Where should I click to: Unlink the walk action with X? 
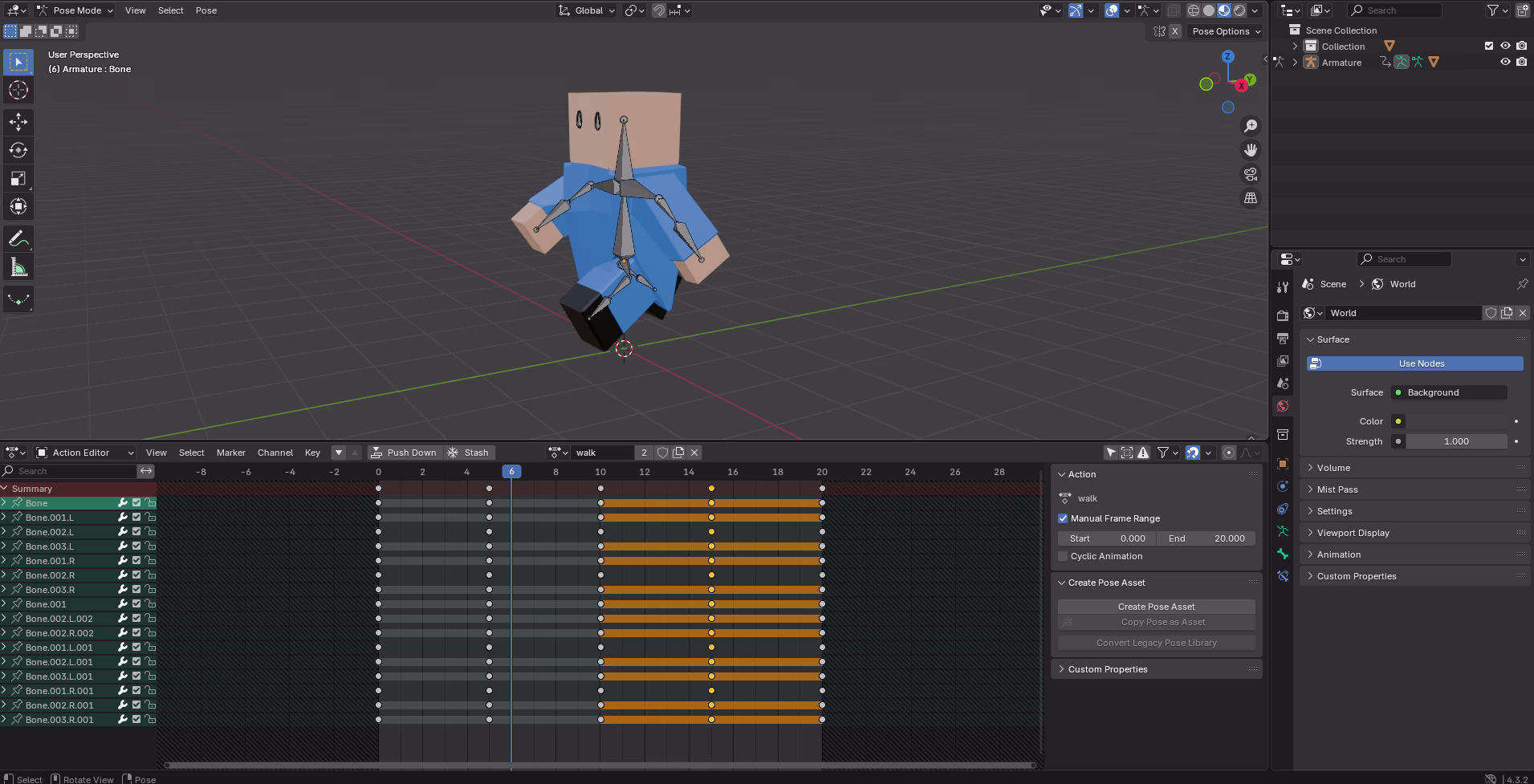[694, 453]
